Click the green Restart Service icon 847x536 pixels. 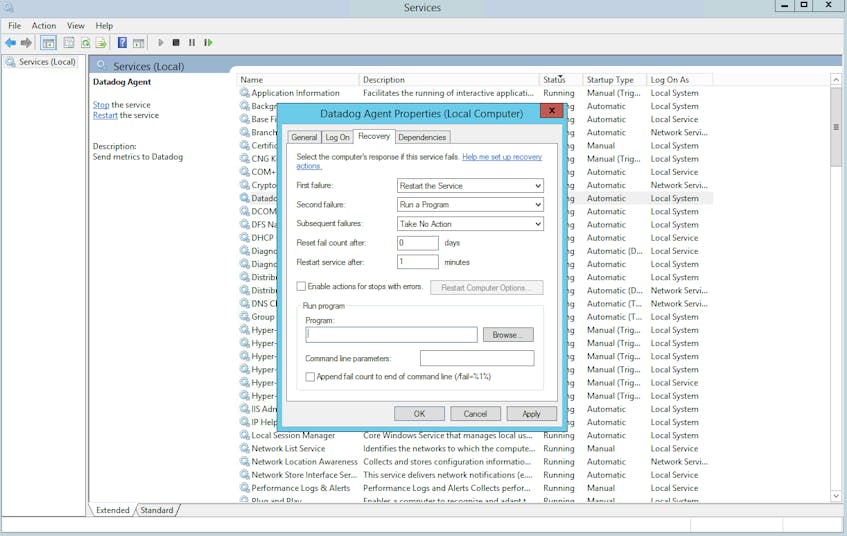pos(208,43)
